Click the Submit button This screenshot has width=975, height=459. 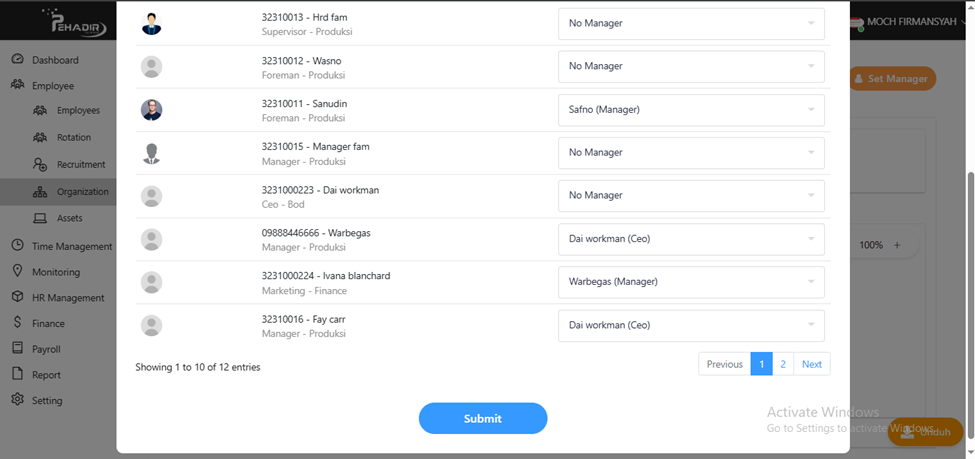(483, 418)
